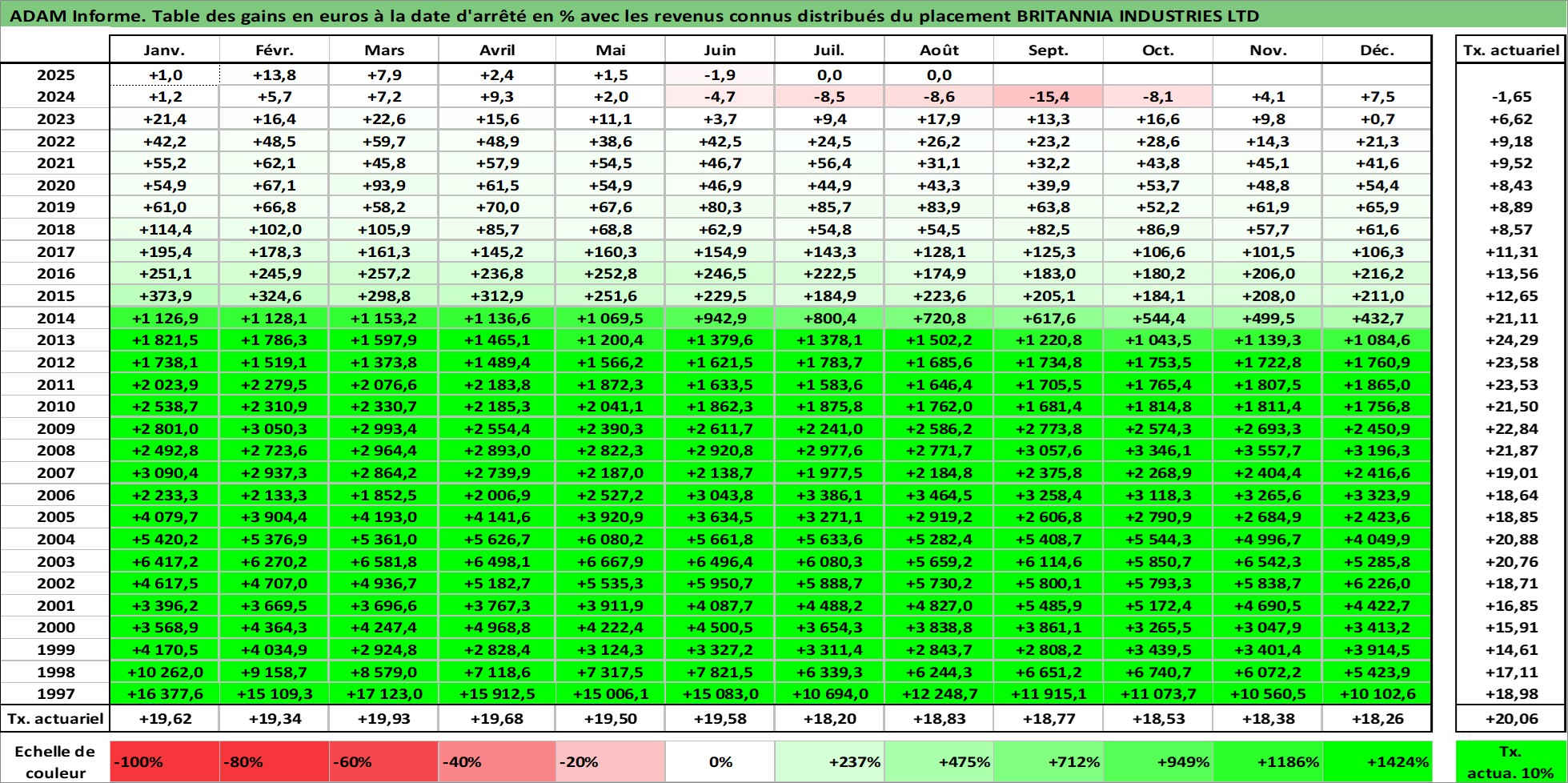The image size is (1568, 783).
Task: Select cell +6 667,9 in the 2003 row
Action: [610, 561]
